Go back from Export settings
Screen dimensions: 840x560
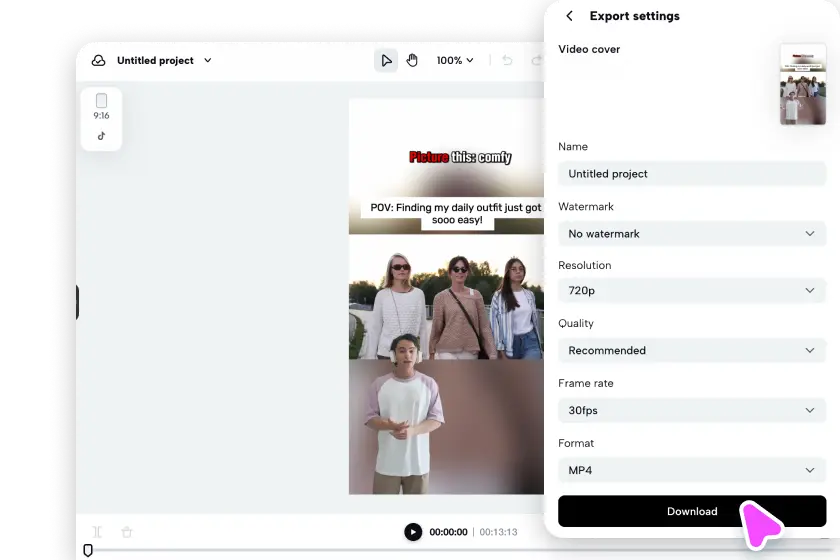569,16
